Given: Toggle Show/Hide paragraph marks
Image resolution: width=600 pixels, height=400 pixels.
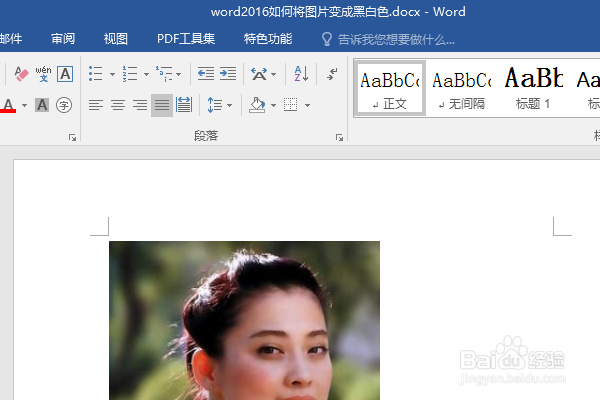Looking at the screenshot, I should tap(332, 73).
